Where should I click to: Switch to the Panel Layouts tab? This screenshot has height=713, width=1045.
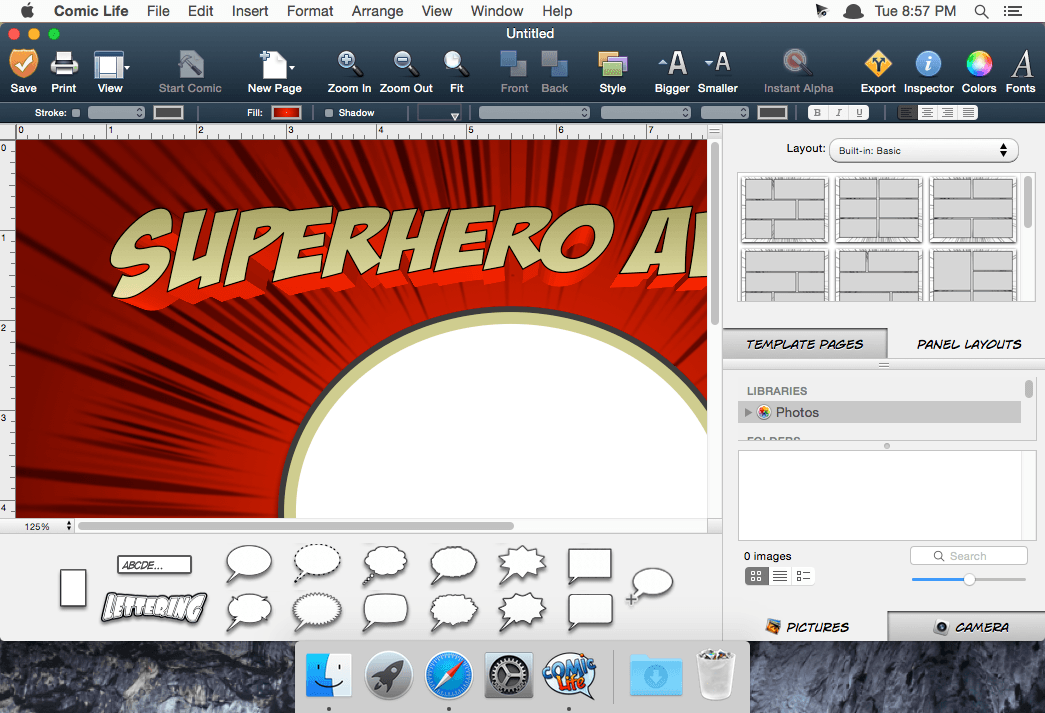click(x=968, y=344)
